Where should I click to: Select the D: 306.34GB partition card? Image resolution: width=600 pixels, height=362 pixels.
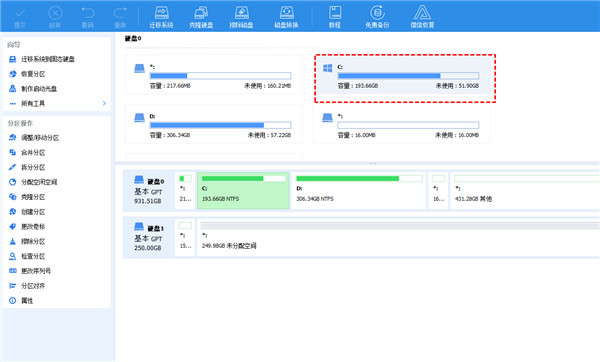pyautogui.click(x=214, y=124)
